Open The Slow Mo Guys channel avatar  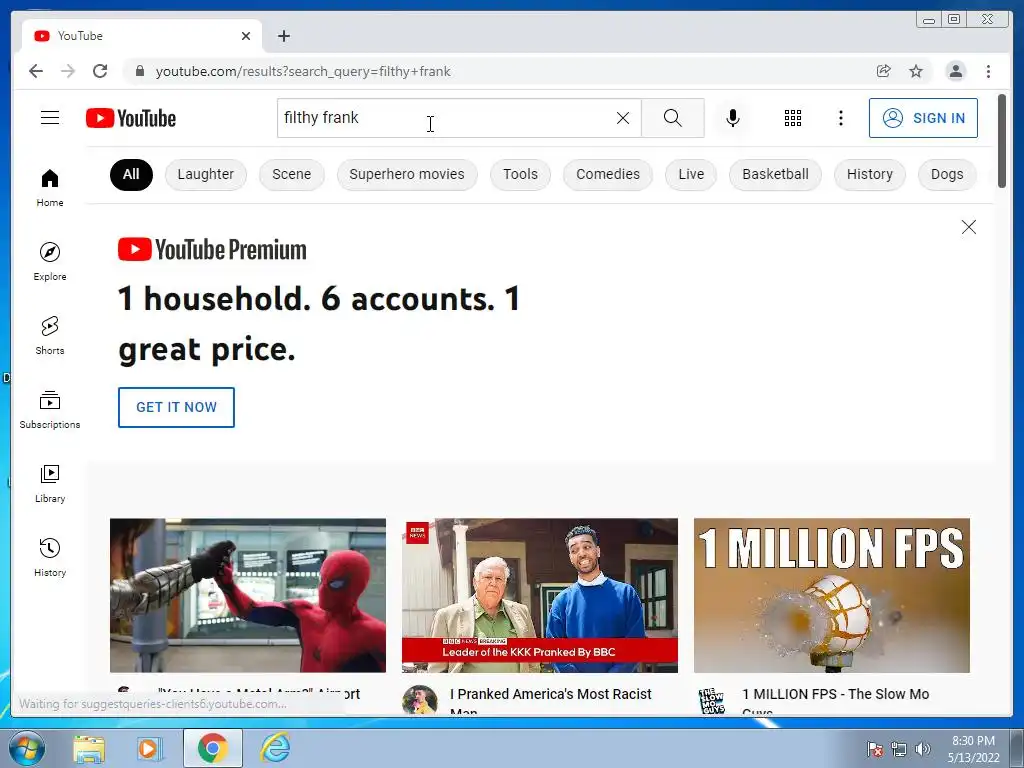(712, 700)
